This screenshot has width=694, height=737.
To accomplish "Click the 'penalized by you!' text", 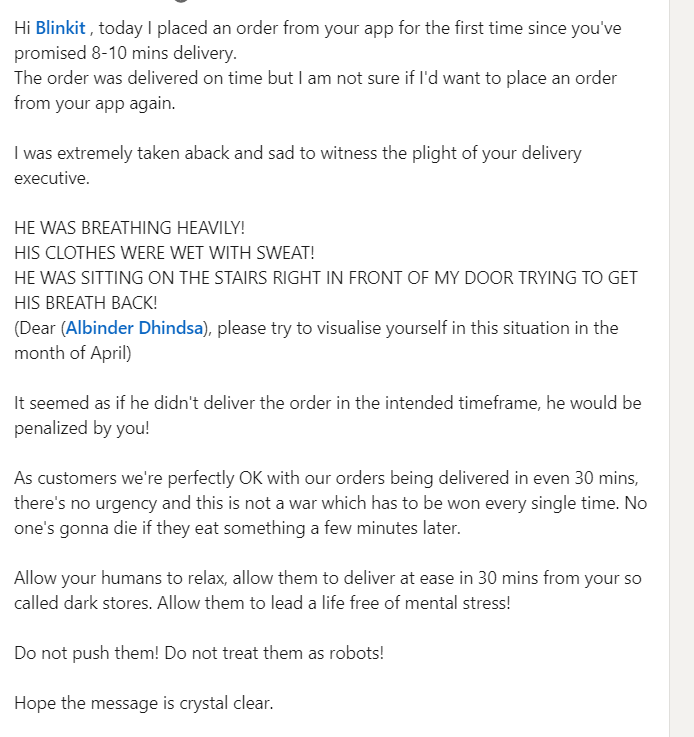I will point(82,428).
